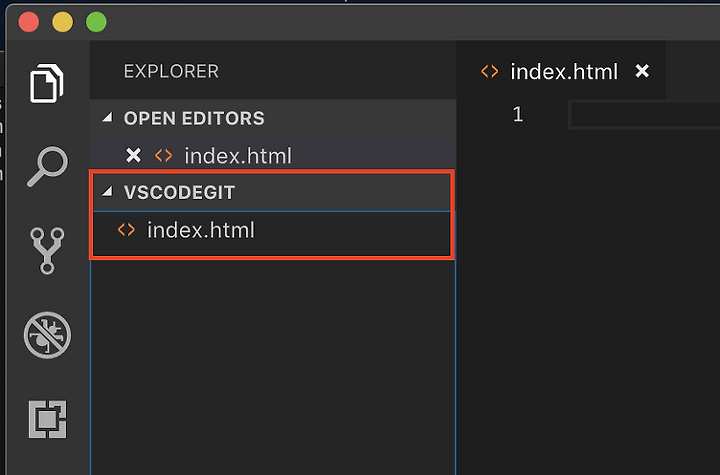Click HTML file icon in Open Editors row

pos(163,155)
